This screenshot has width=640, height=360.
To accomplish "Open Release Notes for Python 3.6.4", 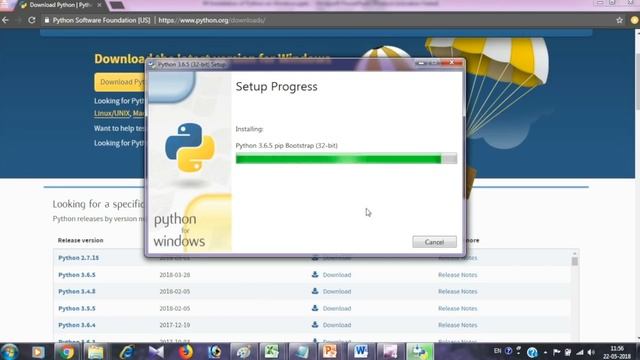I will 458,325.
